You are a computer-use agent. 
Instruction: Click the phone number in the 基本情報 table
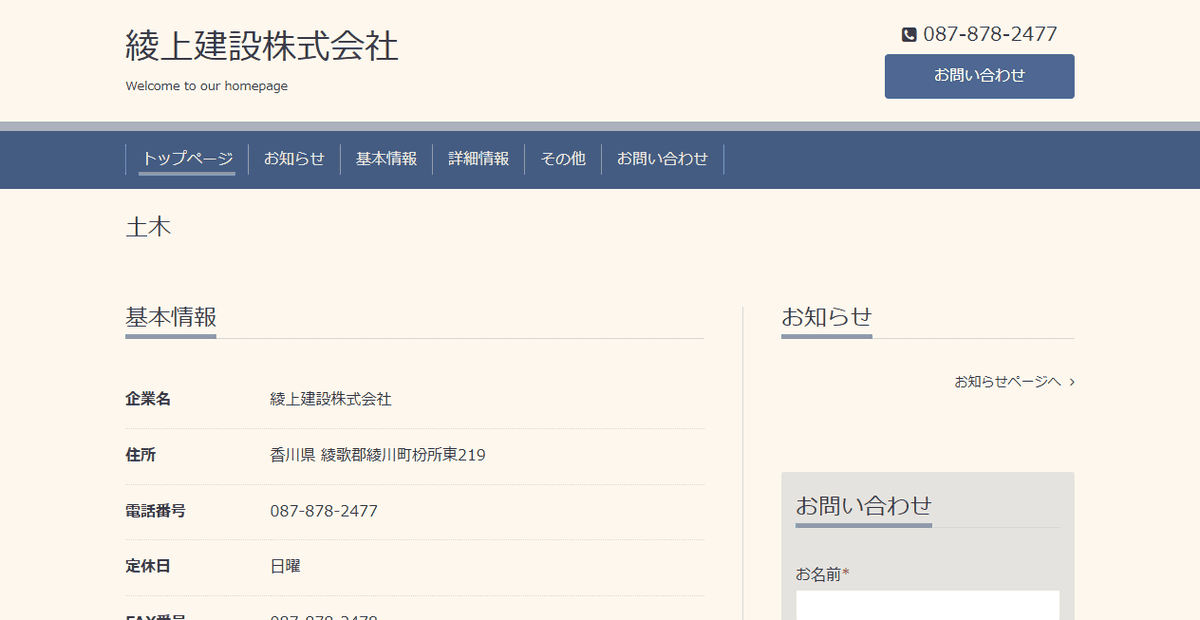coord(323,510)
